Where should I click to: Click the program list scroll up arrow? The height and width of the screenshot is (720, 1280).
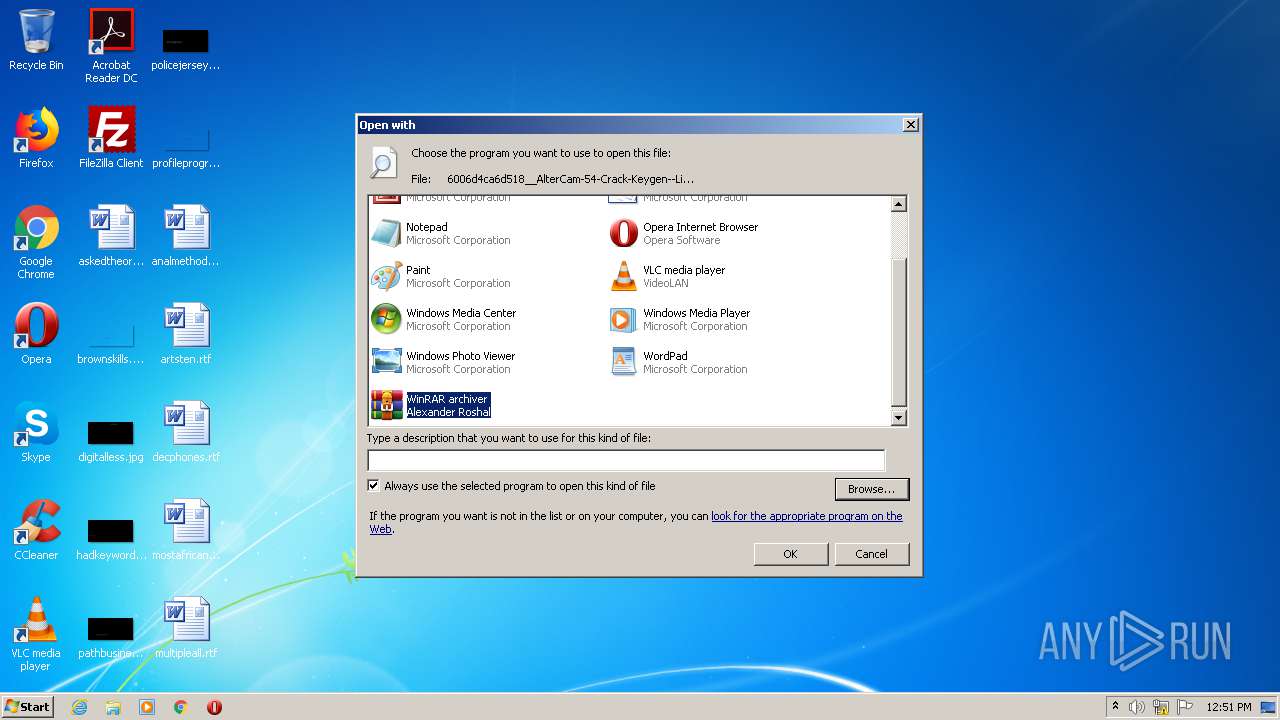coord(898,204)
